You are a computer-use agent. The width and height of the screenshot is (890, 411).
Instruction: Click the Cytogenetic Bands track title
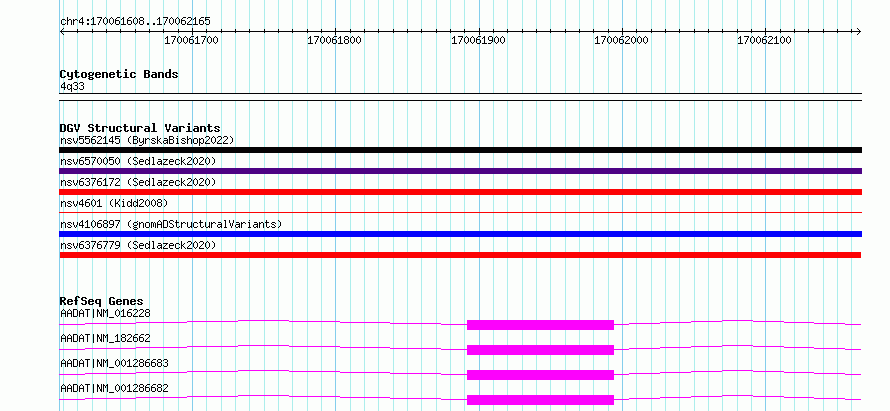[x=119, y=74]
